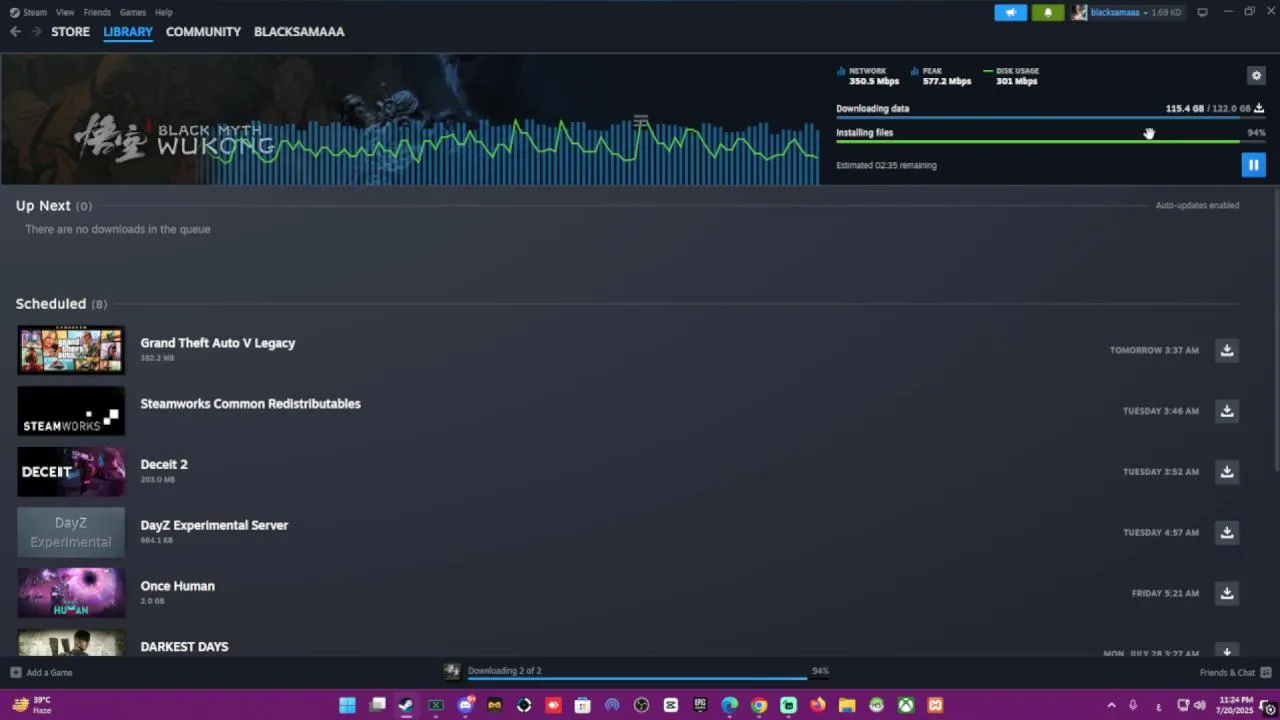Click the Deceit 2 thumbnail
This screenshot has height=720, width=1280.
point(71,472)
